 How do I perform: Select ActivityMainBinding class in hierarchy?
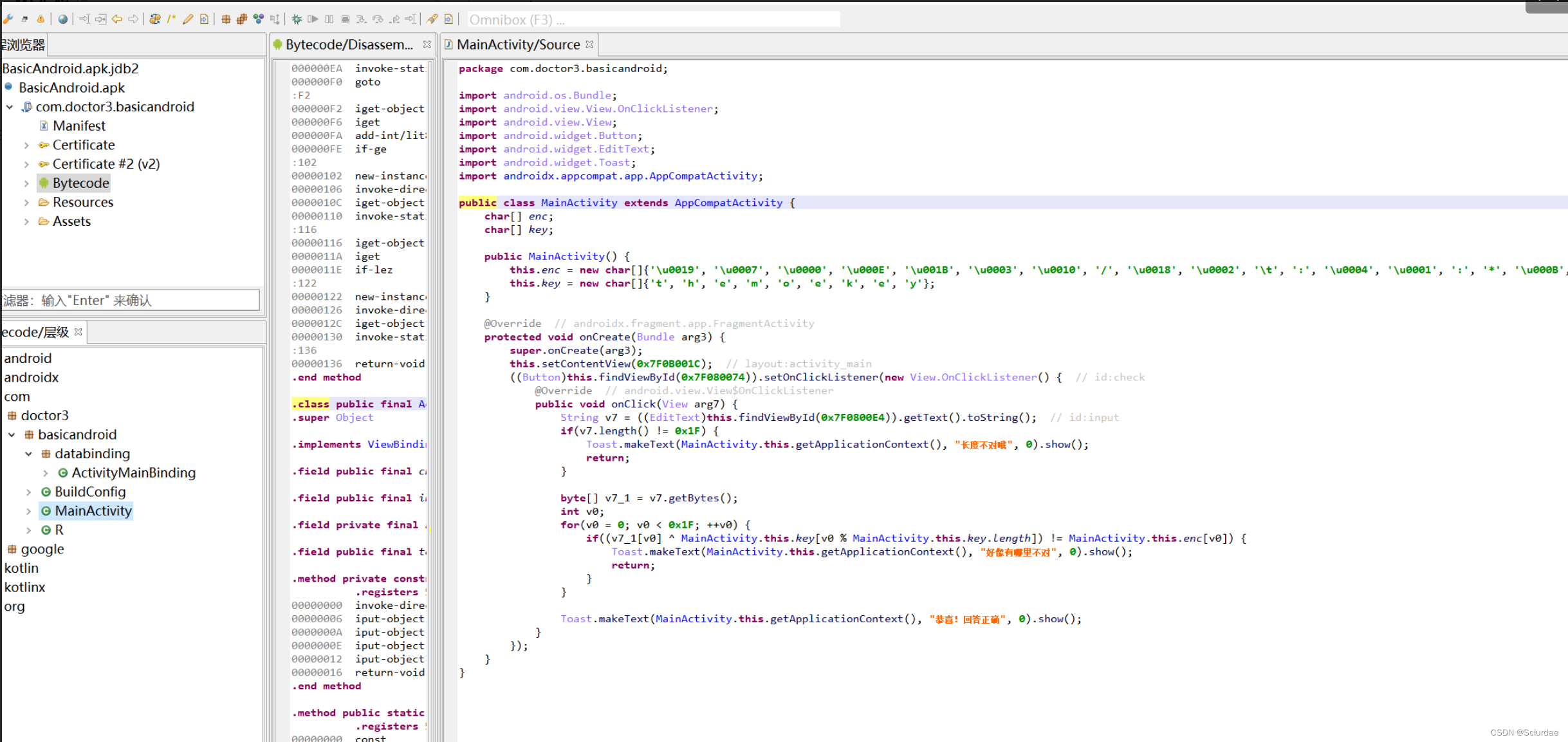133,473
